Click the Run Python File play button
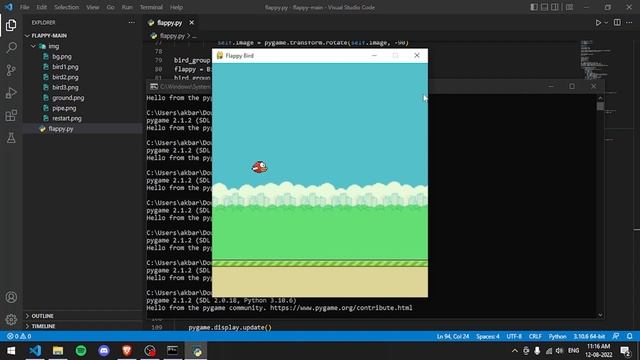The width and height of the screenshot is (640, 360). coord(598,23)
